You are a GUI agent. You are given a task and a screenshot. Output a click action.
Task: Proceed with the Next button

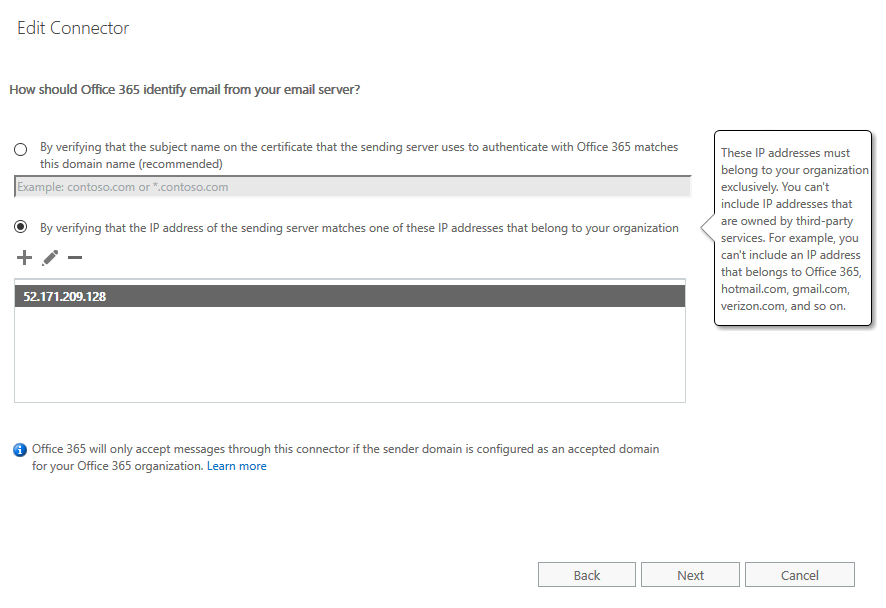690,575
